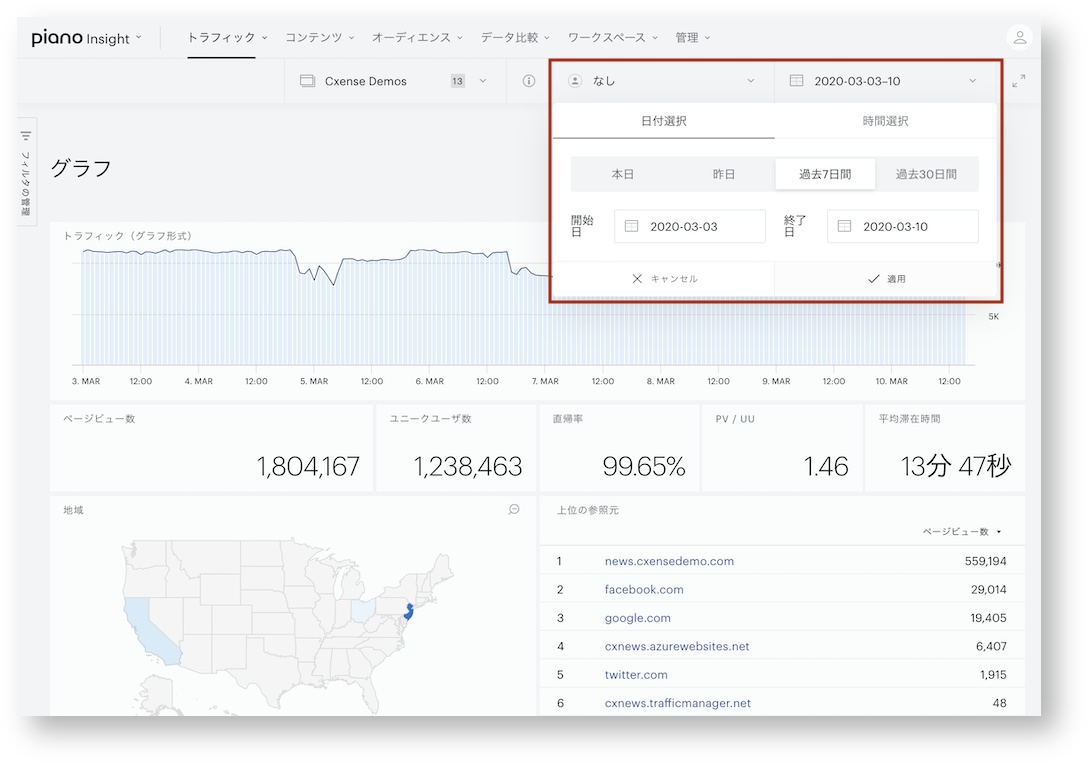The height and width of the screenshot is (764, 1089).
Task: Open the ページビュー数 sort dropdown
Action: point(962,531)
